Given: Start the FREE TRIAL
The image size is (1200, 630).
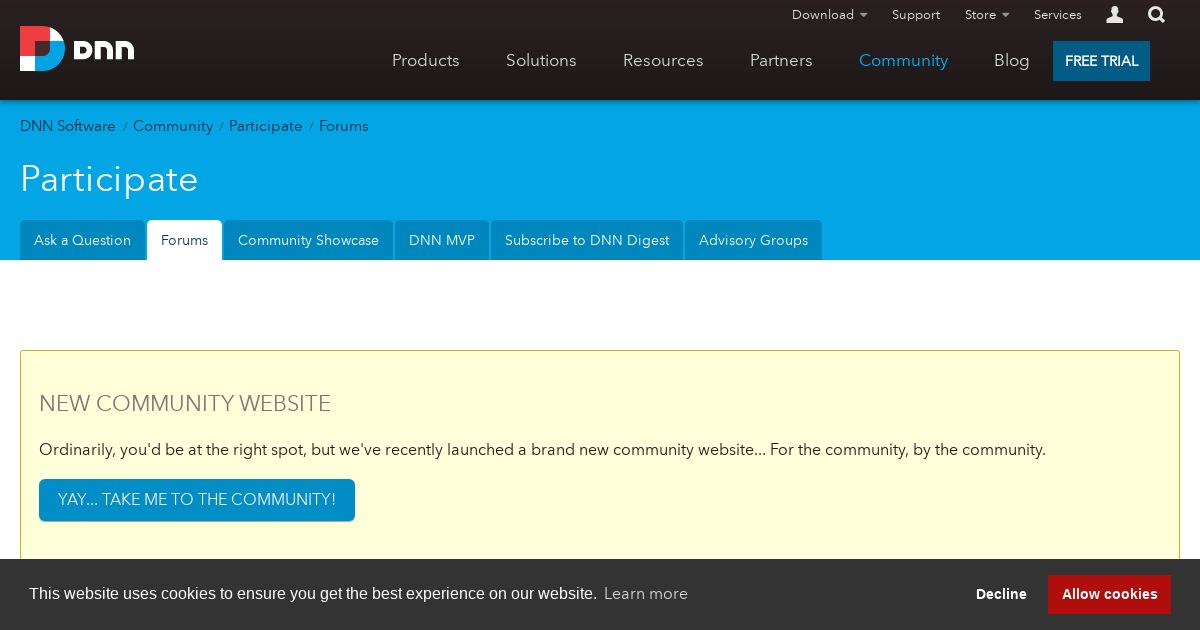Looking at the screenshot, I should (1101, 61).
